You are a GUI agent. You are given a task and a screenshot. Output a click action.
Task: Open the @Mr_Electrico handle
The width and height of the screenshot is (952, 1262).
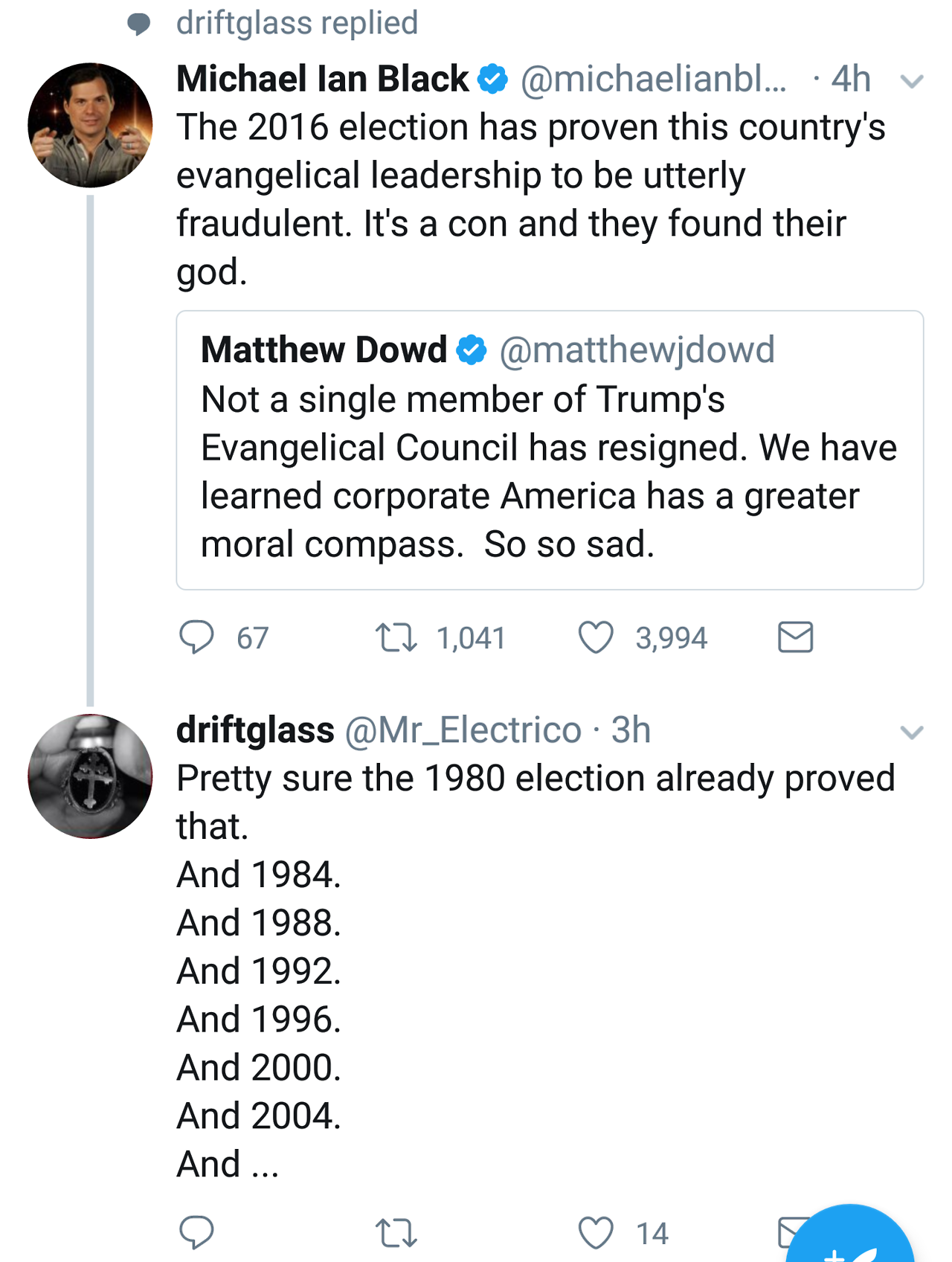click(463, 730)
